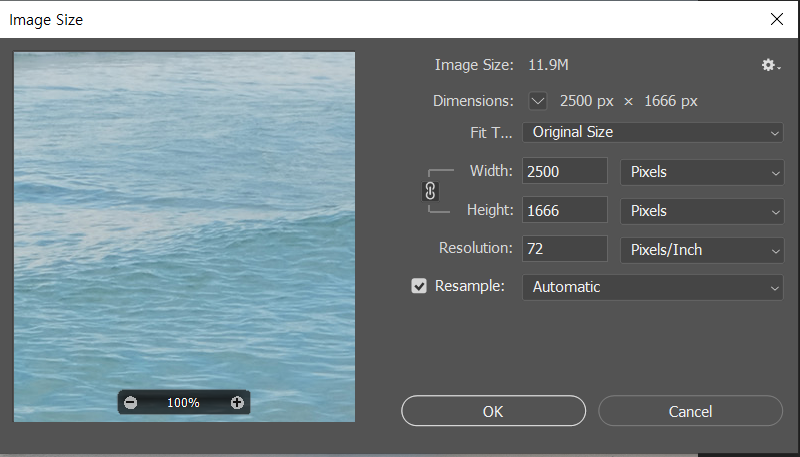This screenshot has width=800, height=457.
Task: Open the Height units Pixels dropdown
Action: (x=702, y=211)
